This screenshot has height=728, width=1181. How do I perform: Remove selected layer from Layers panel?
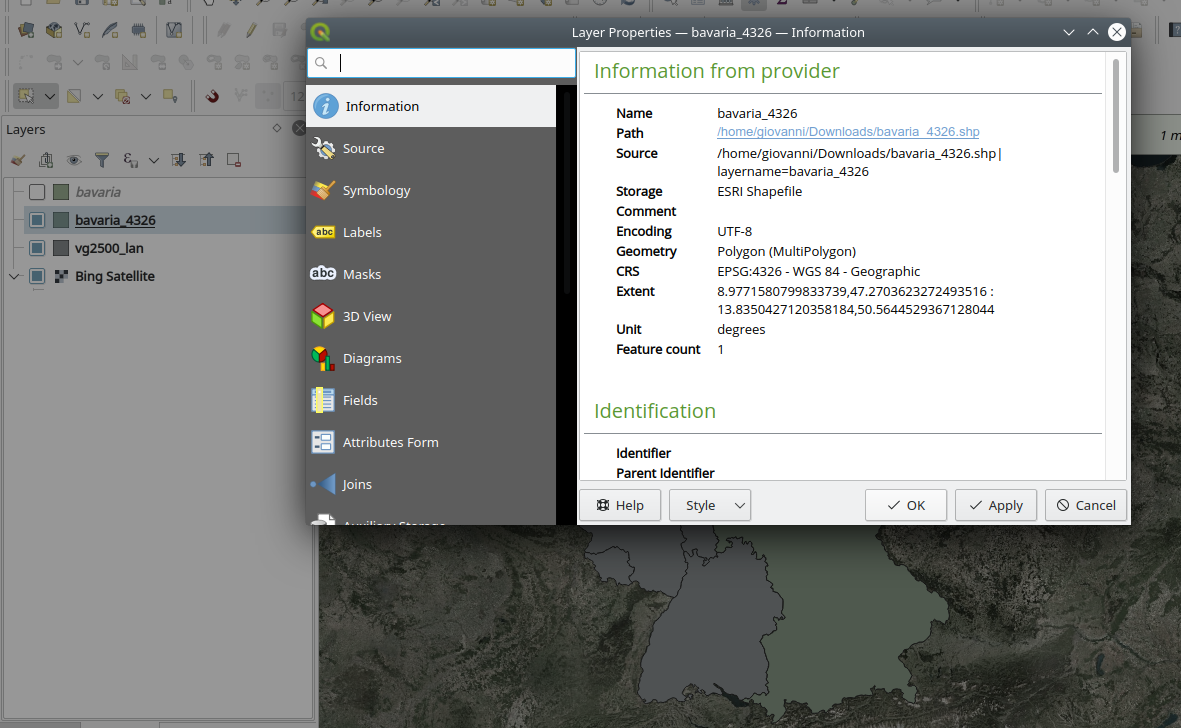click(x=233, y=160)
